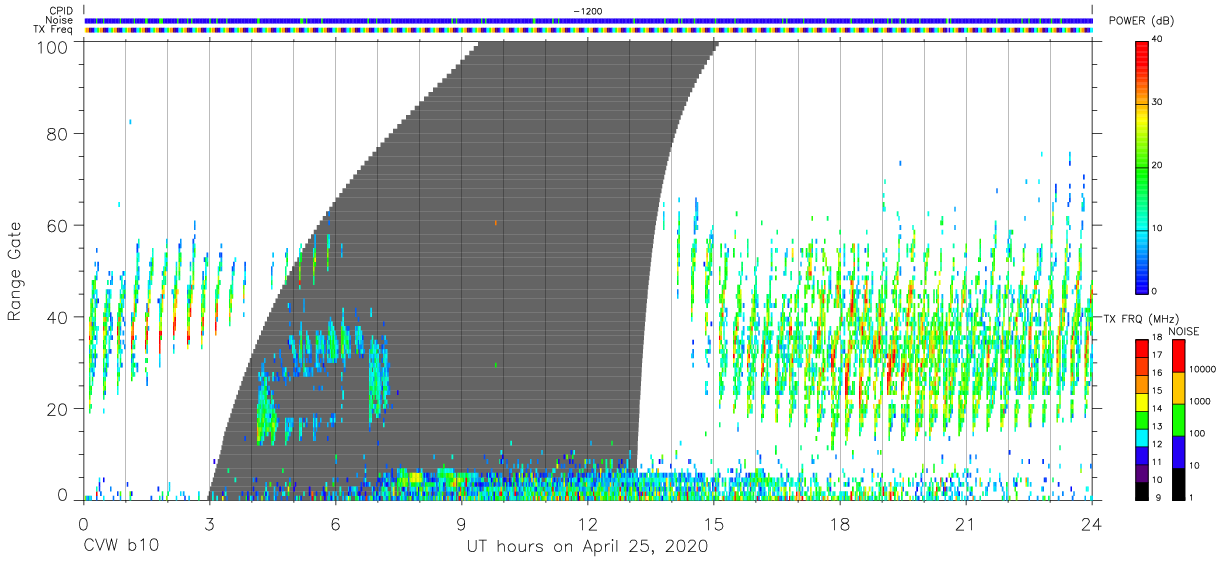
Task: Click the TX FRQ (MHz) color scale bar
Action: [1143, 419]
